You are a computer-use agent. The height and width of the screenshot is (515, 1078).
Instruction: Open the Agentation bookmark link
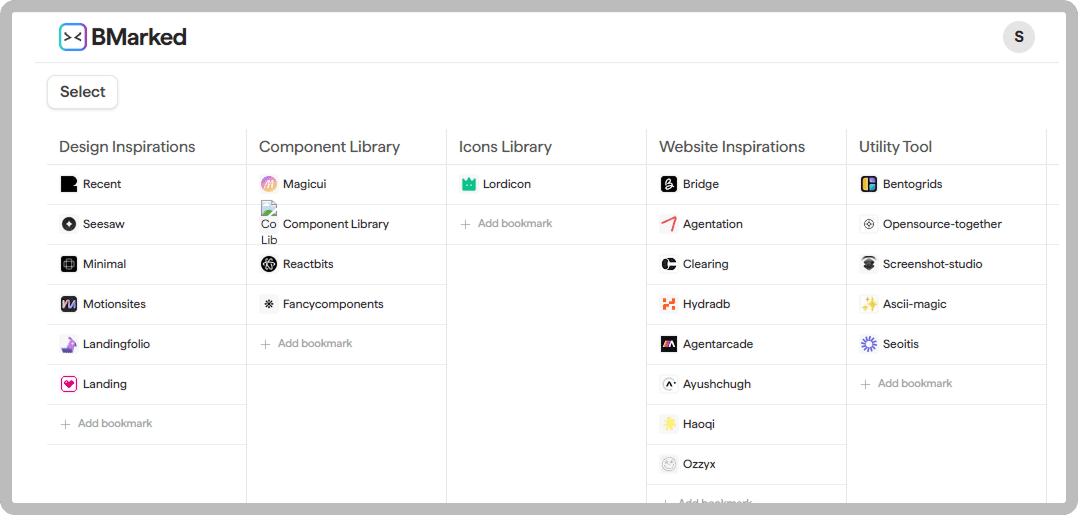pos(712,224)
